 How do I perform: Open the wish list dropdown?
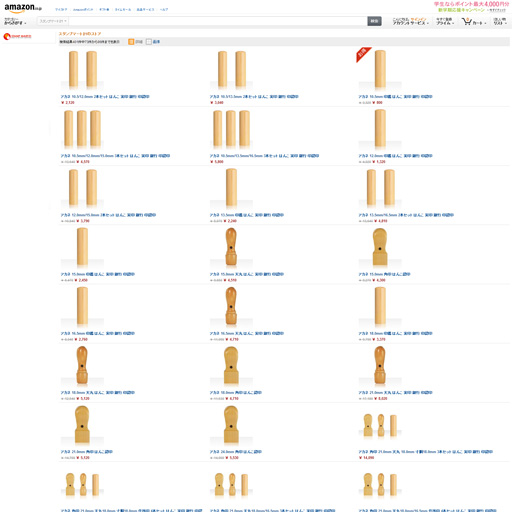coord(500,21)
